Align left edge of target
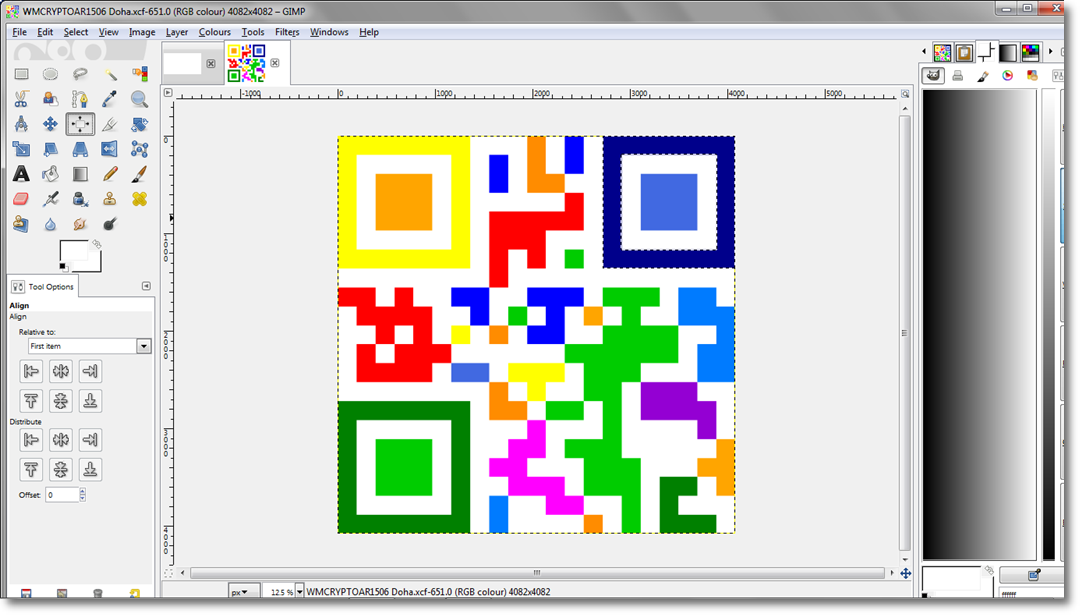Screen dimensions: 1080x615 (31, 371)
